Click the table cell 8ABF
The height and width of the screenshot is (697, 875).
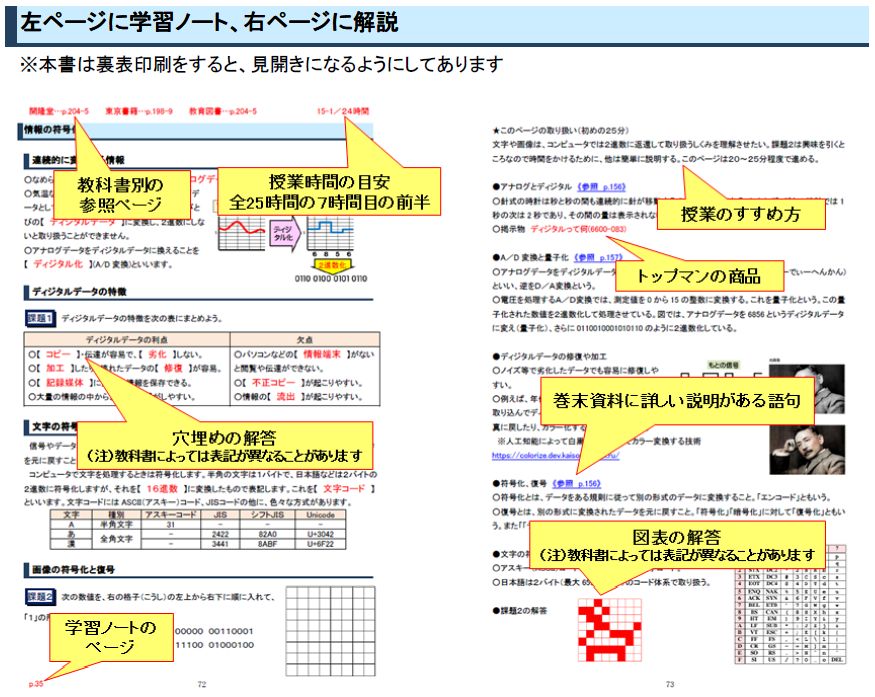click(267, 543)
